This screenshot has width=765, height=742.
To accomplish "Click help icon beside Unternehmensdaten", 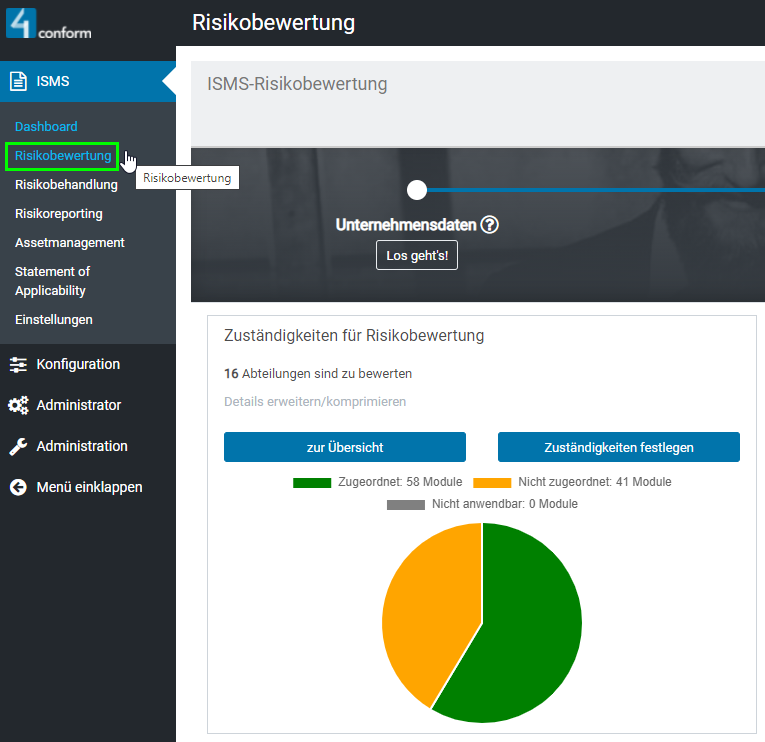I will coord(489,225).
